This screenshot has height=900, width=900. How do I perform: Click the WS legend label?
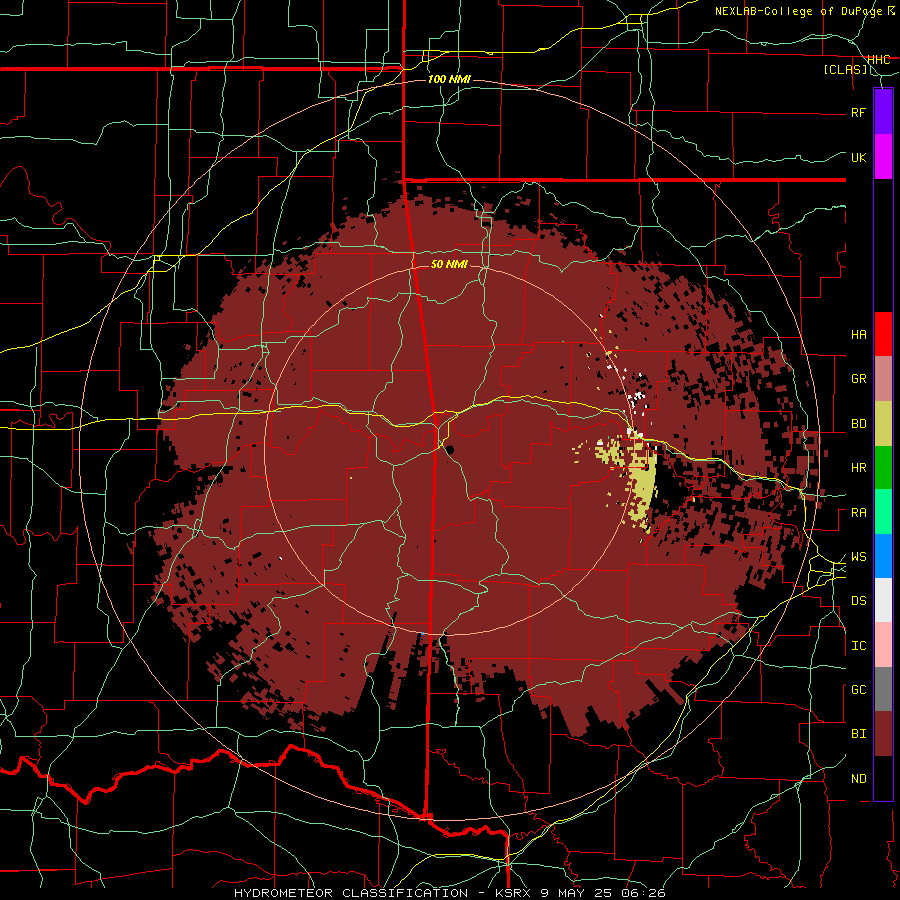tap(859, 557)
